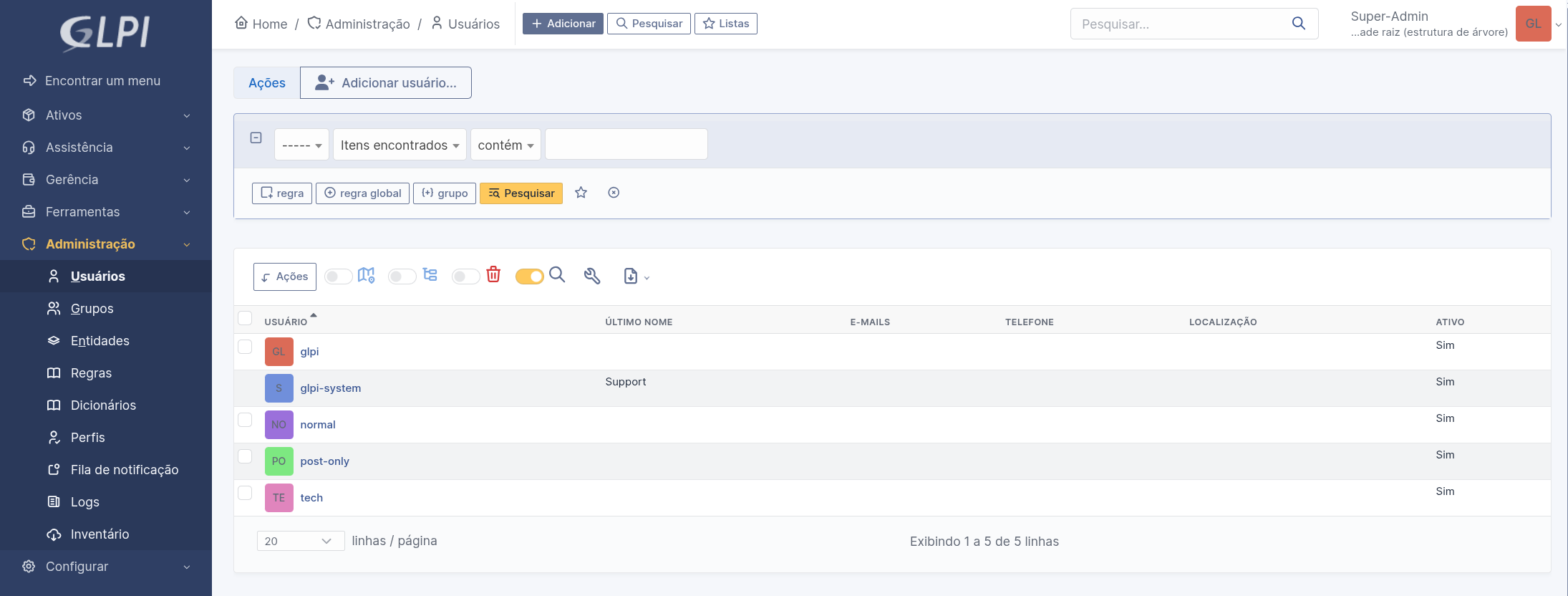Clear search criteria with circled X icon
This screenshot has height=596, width=1568.
pos(614,193)
